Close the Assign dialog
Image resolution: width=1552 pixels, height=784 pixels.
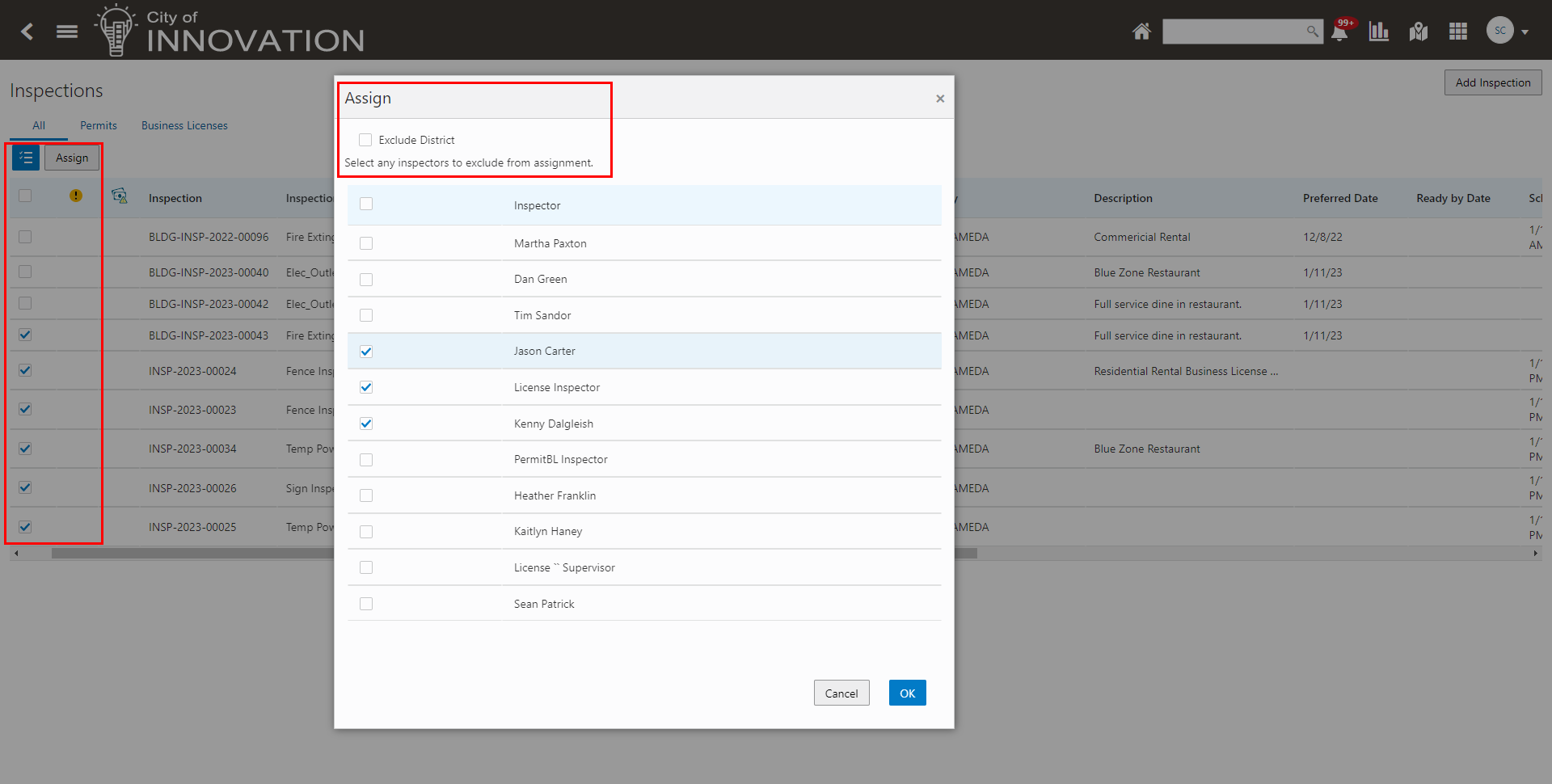click(x=940, y=99)
